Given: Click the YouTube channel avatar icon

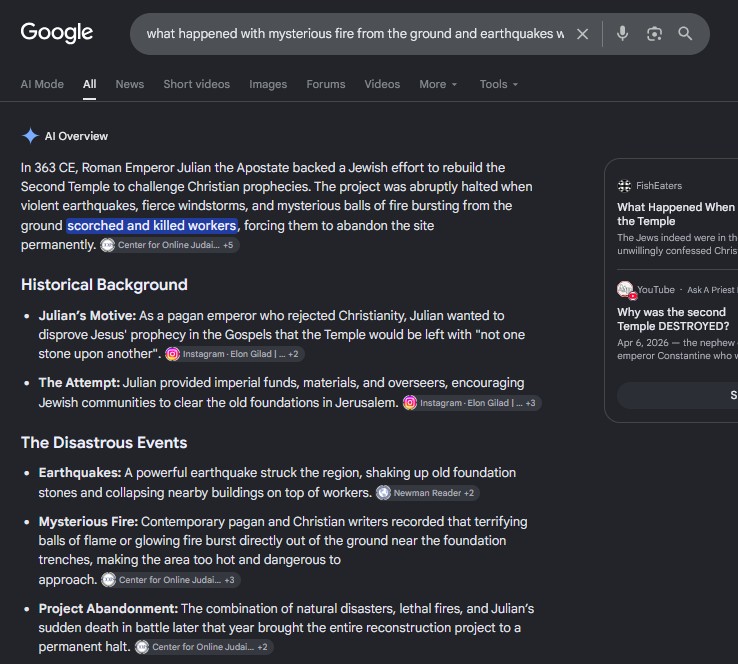Looking at the screenshot, I should point(626,290).
